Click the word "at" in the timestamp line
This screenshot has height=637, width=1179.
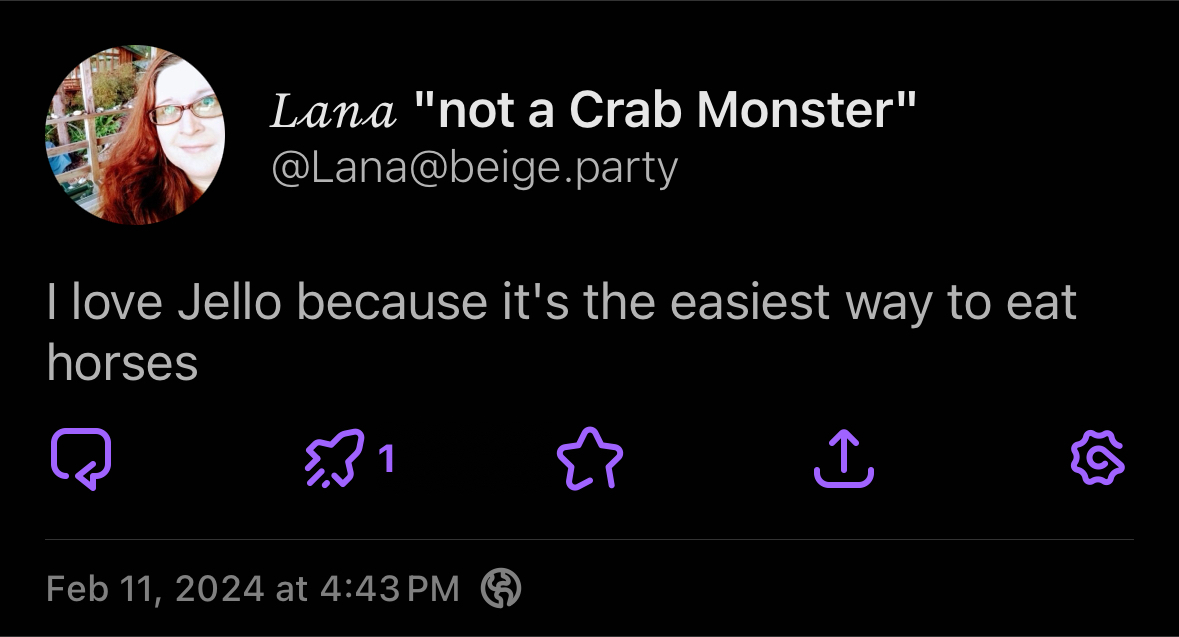coord(291,589)
